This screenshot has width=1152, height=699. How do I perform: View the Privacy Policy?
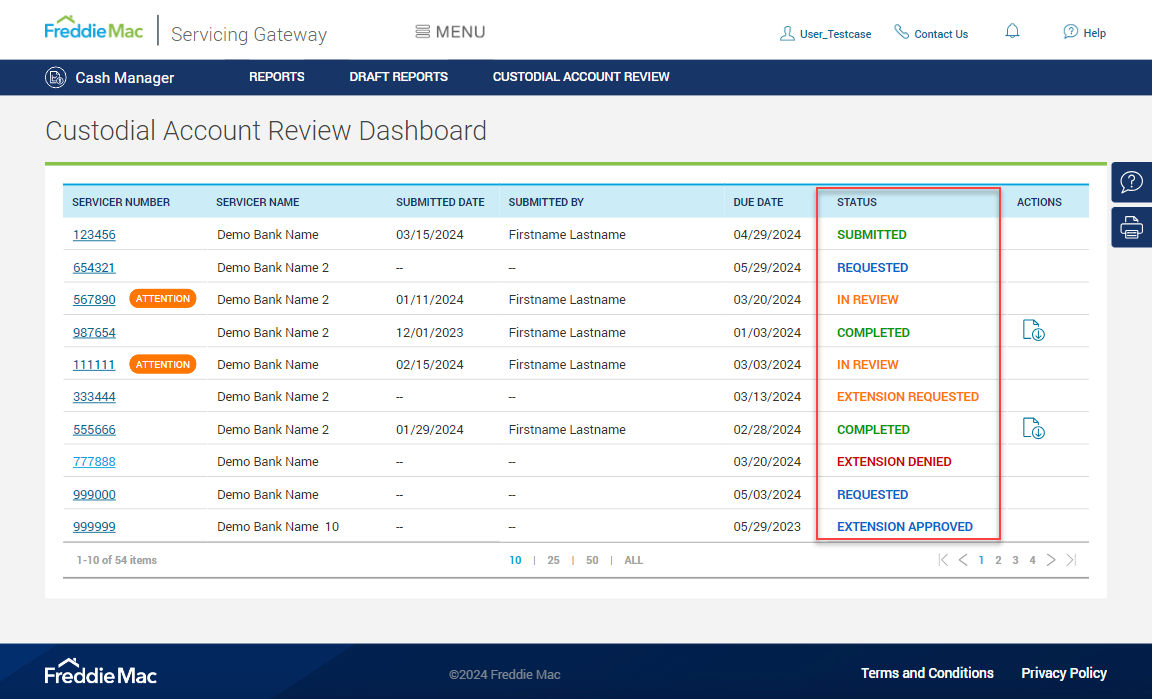[1064, 673]
